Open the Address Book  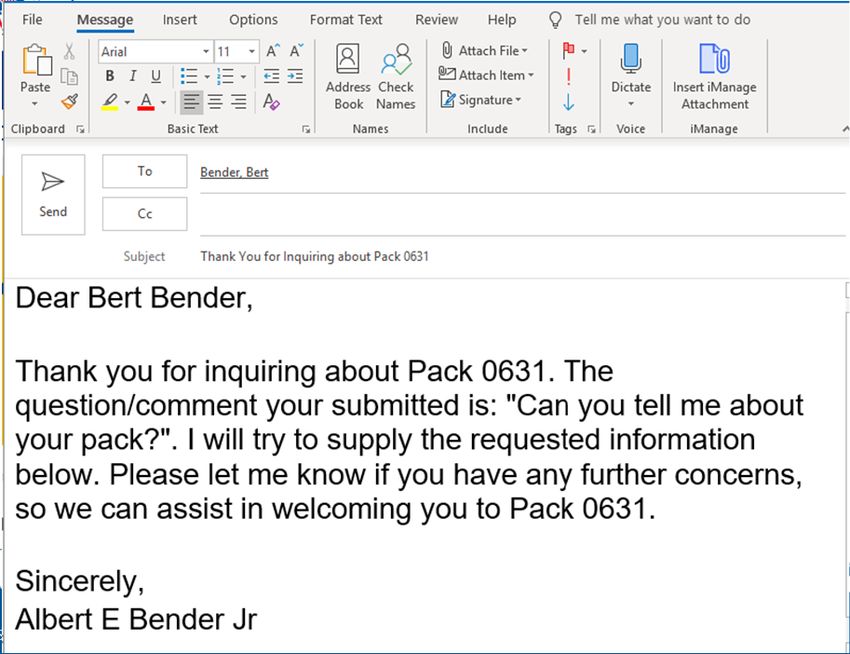coord(348,77)
